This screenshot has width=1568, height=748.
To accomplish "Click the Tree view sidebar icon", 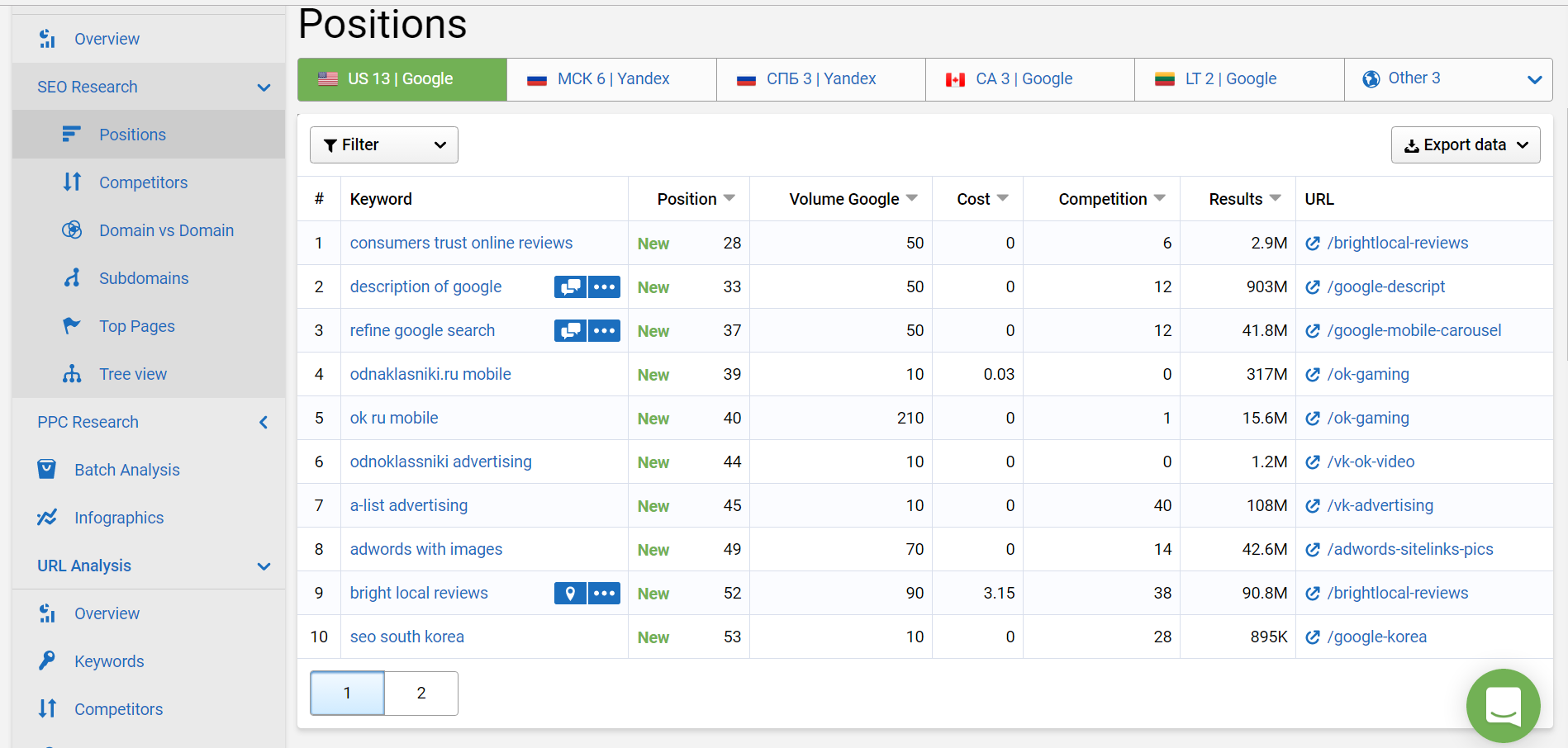I will (x=72, y=373).
